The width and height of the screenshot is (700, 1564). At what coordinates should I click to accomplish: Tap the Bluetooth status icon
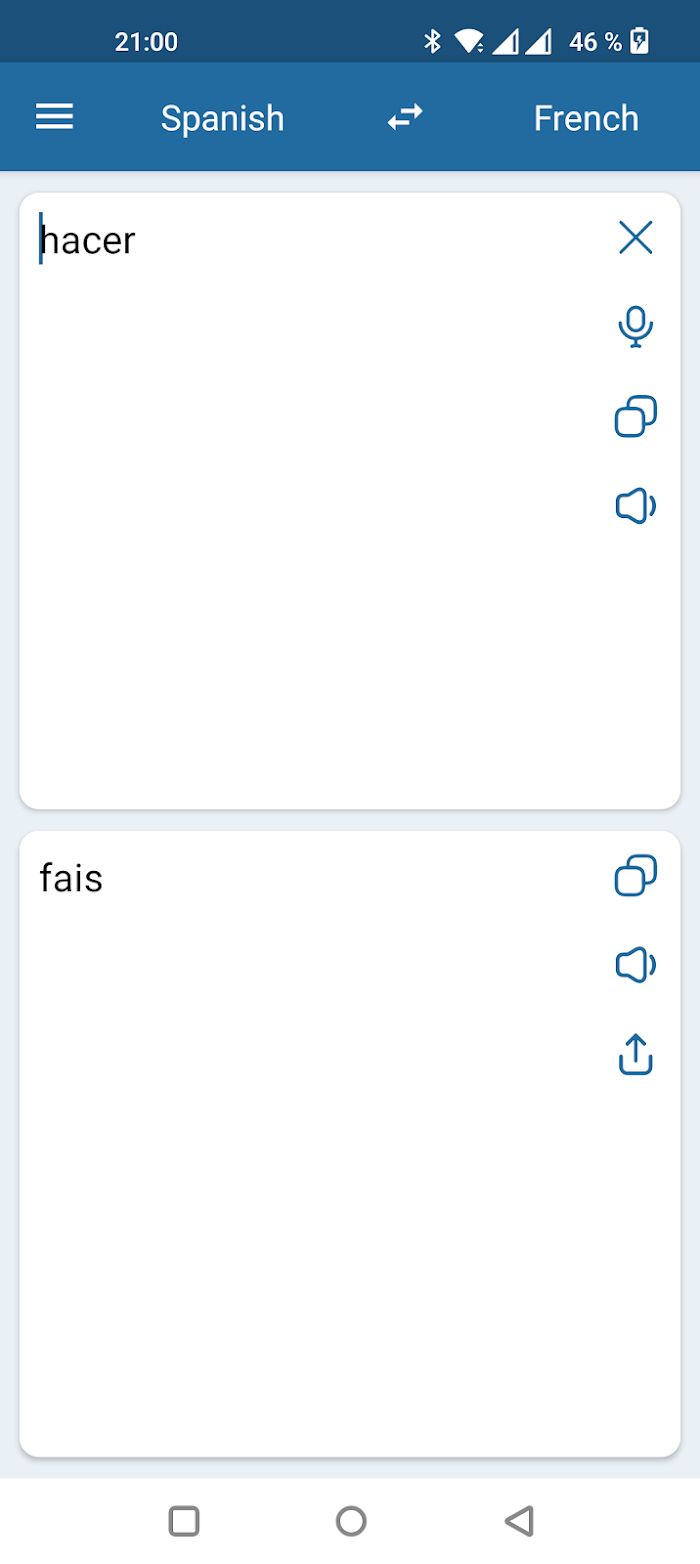(432, 41)
